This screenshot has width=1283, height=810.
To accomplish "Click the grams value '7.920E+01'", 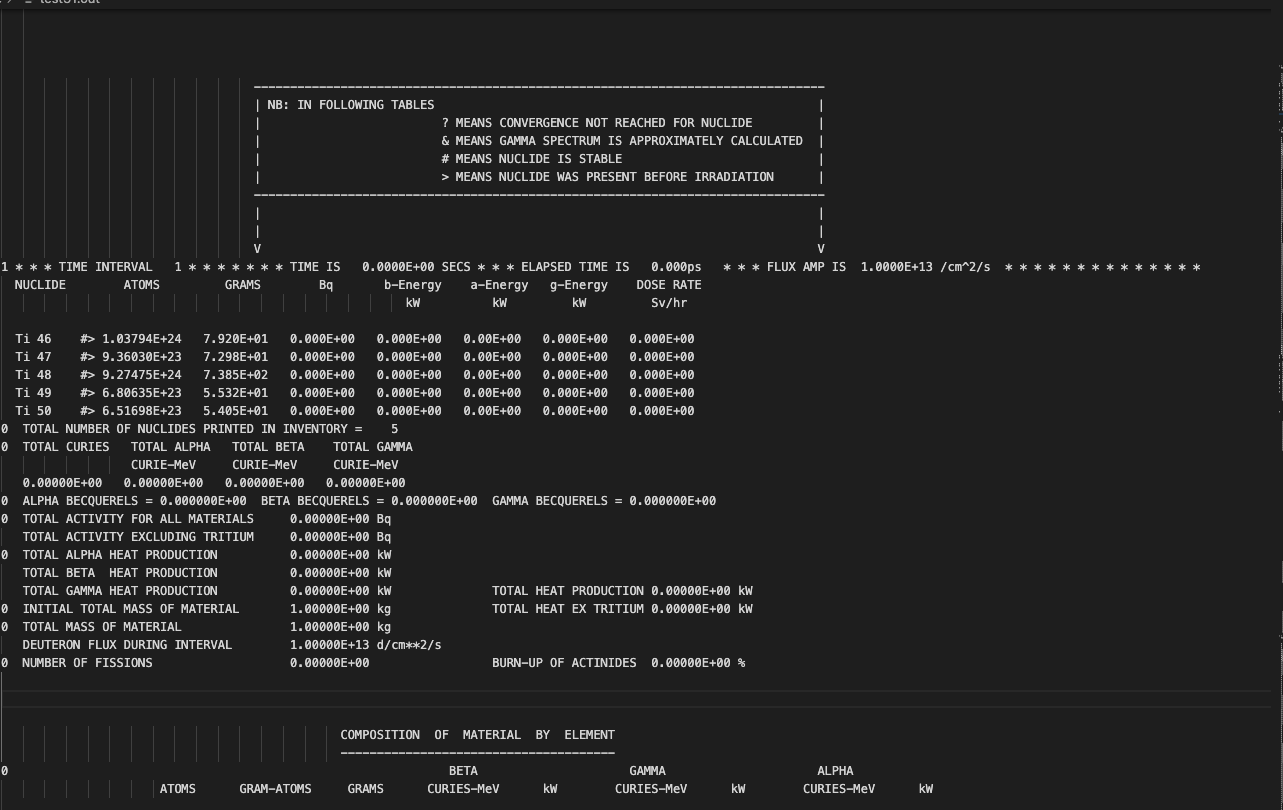I will [236, 339].
